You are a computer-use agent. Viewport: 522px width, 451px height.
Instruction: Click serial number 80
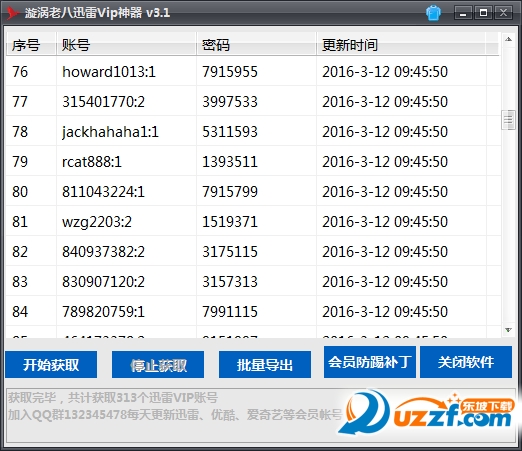(20, 192)
